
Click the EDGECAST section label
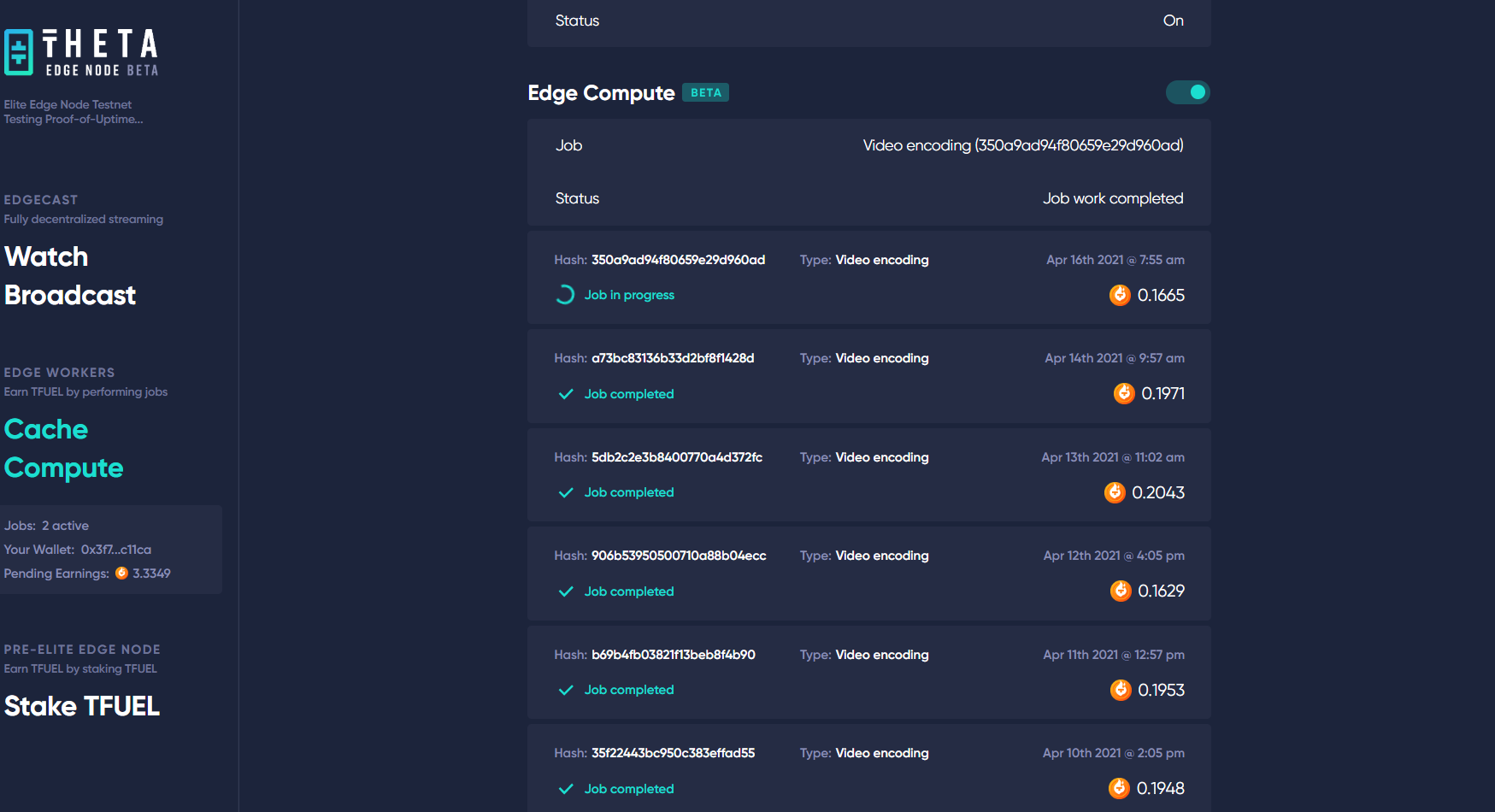[x=41, y=200]
